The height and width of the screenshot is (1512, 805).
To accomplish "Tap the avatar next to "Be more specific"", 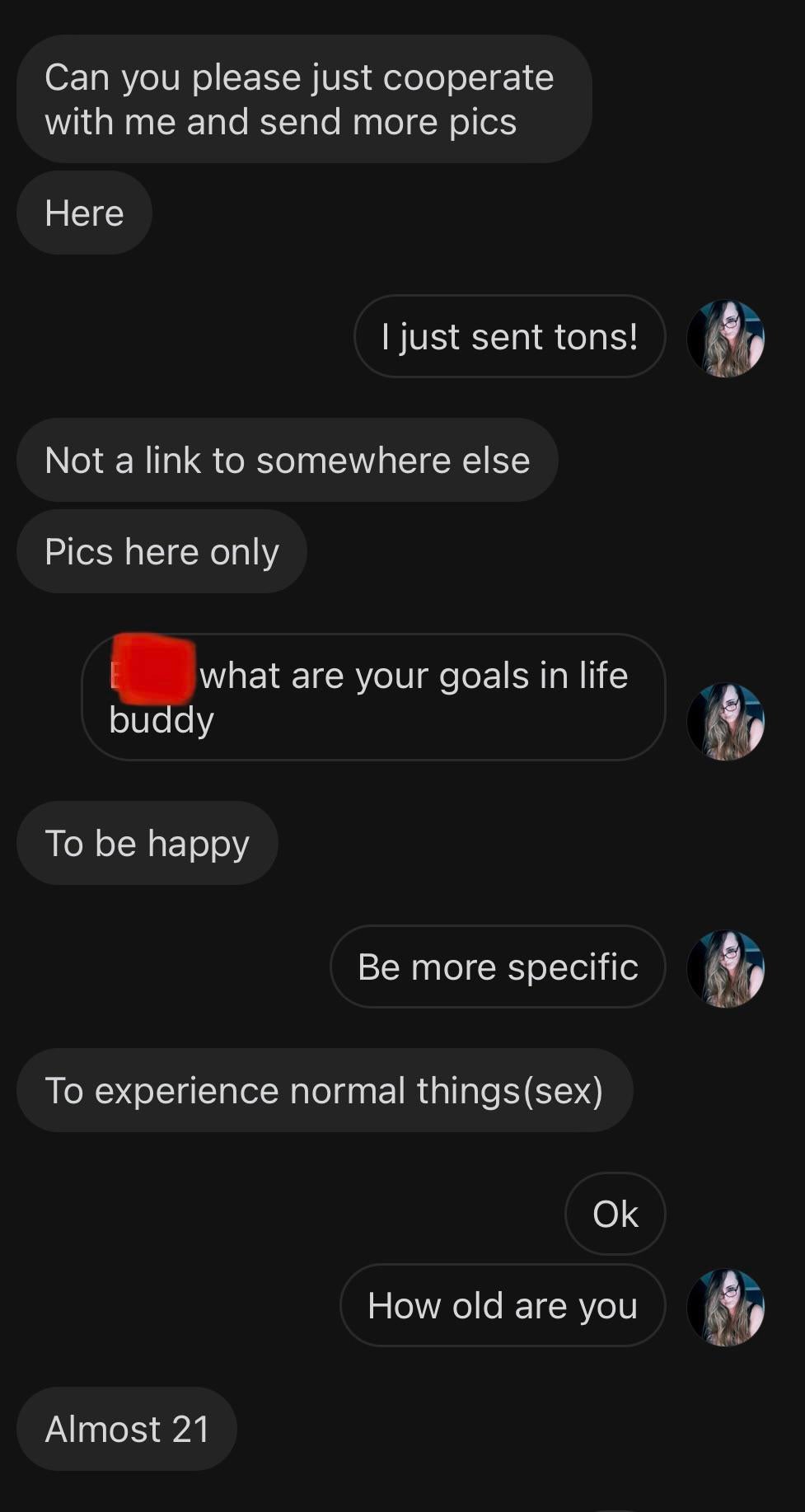I will (725, 968).
